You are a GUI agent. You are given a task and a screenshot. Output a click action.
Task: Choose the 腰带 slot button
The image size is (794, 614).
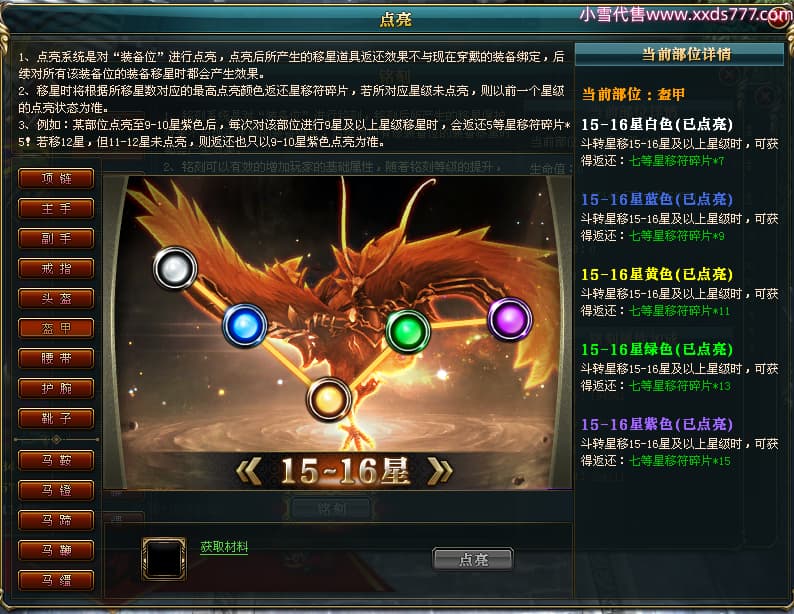tap(56, 358)
